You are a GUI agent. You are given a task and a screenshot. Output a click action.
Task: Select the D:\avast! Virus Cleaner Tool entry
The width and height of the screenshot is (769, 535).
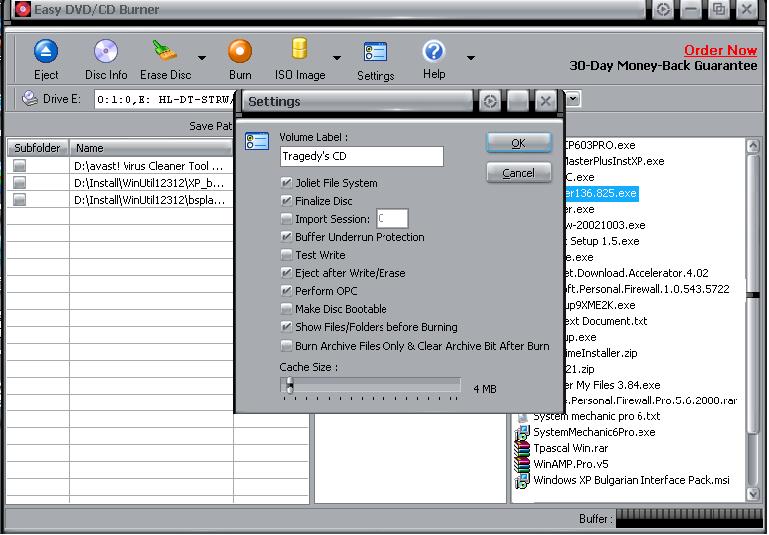pos(149,166)
